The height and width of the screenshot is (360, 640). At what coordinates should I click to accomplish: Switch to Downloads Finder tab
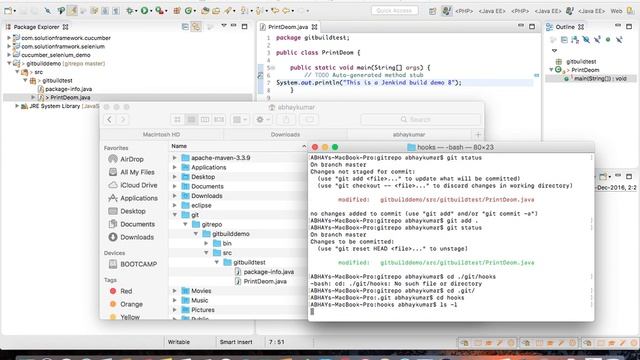[x=285, y=134]
